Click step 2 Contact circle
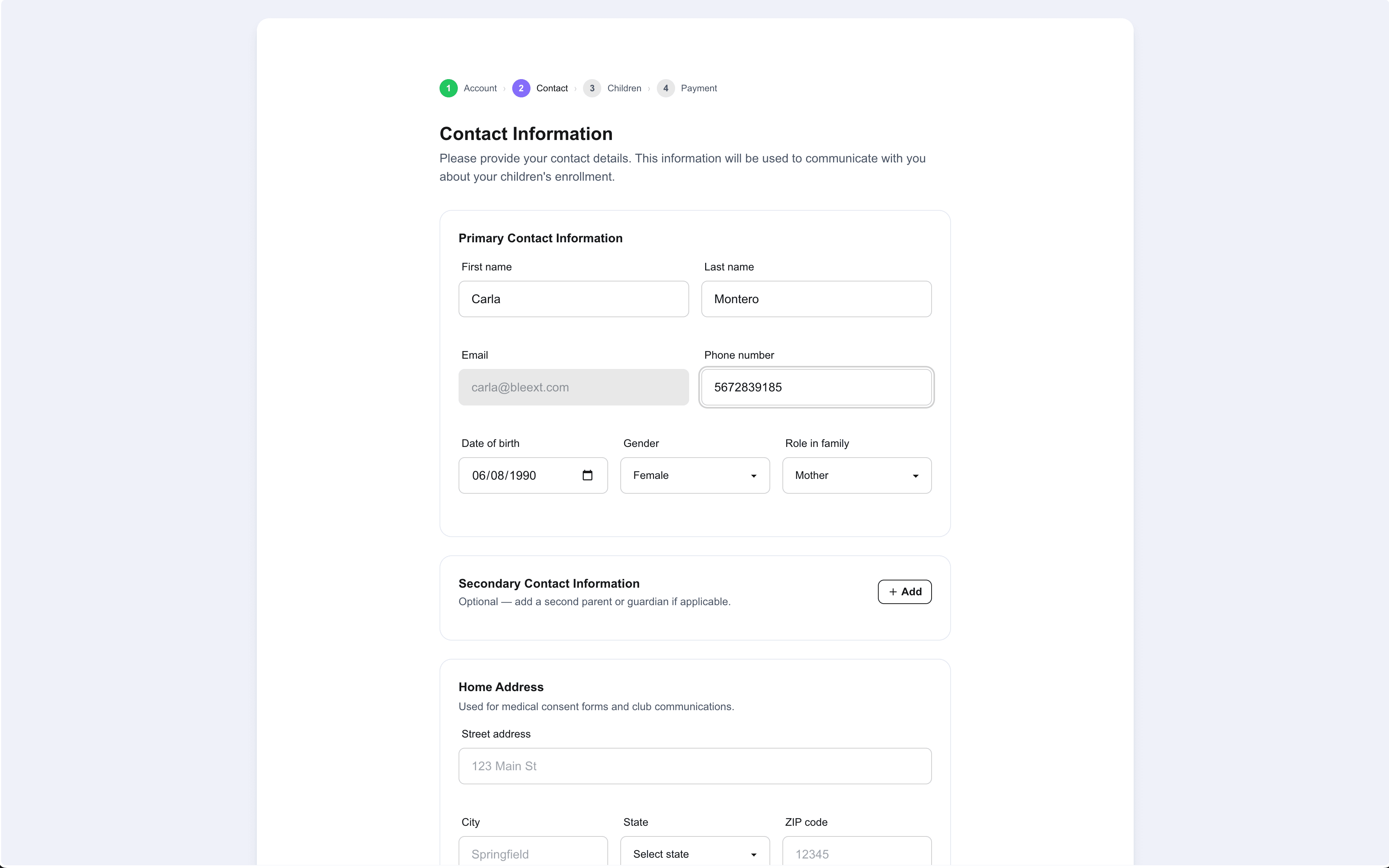The height and width of the screenshot is (868, 1389). tap(521, 88)
